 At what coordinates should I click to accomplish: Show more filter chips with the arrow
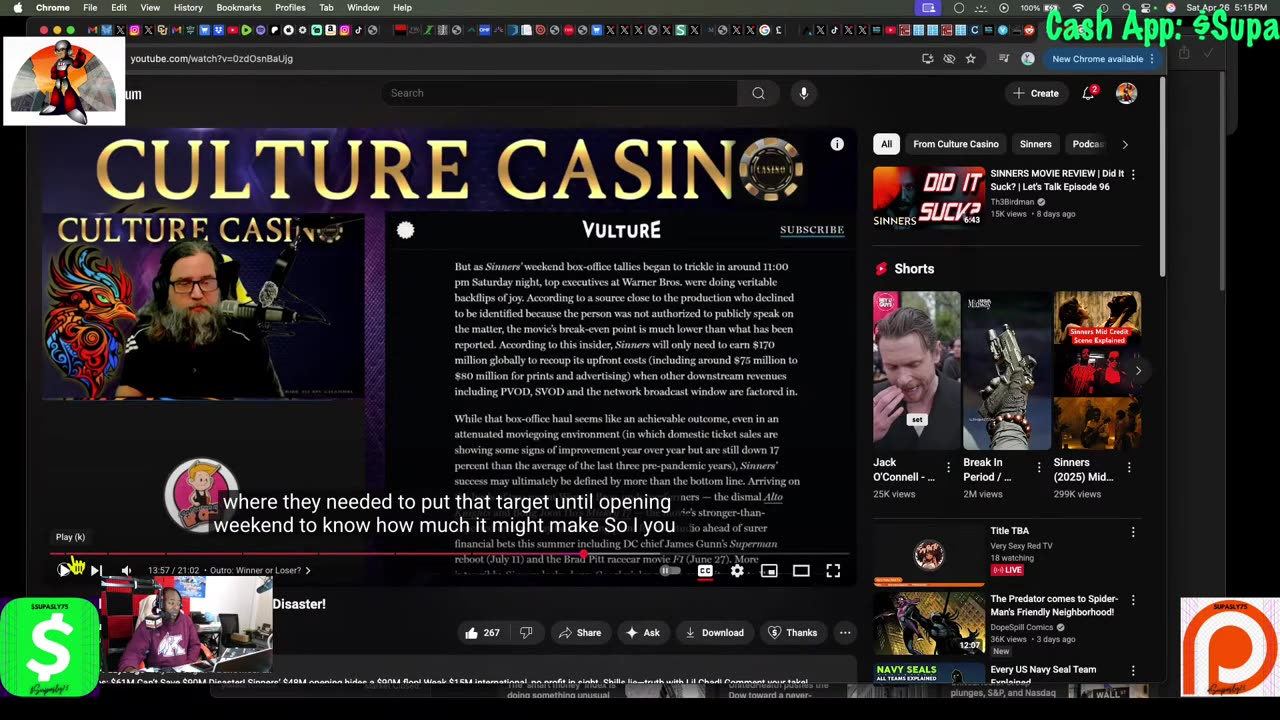pos(1125,144)
